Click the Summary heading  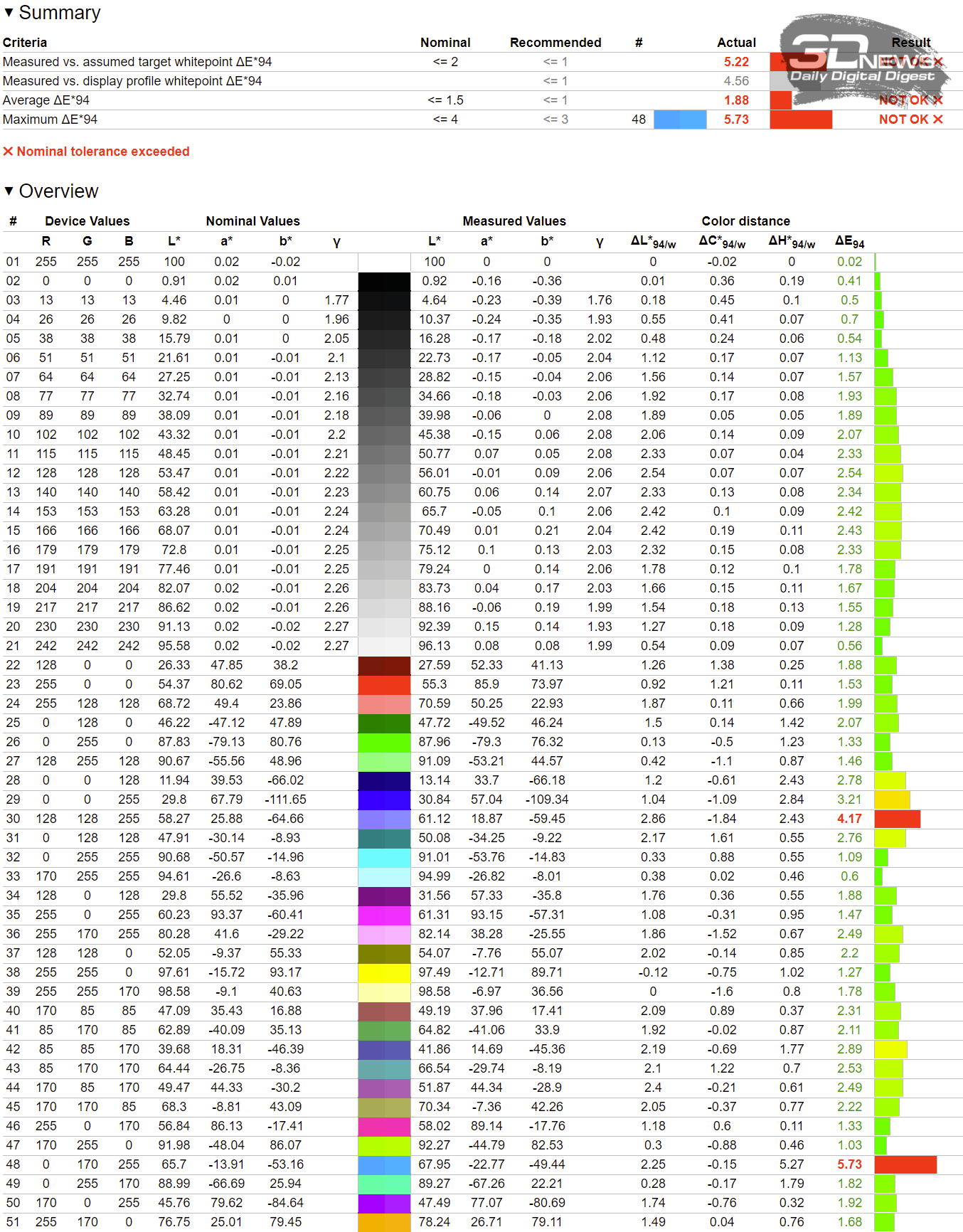(x=60, y=13)
